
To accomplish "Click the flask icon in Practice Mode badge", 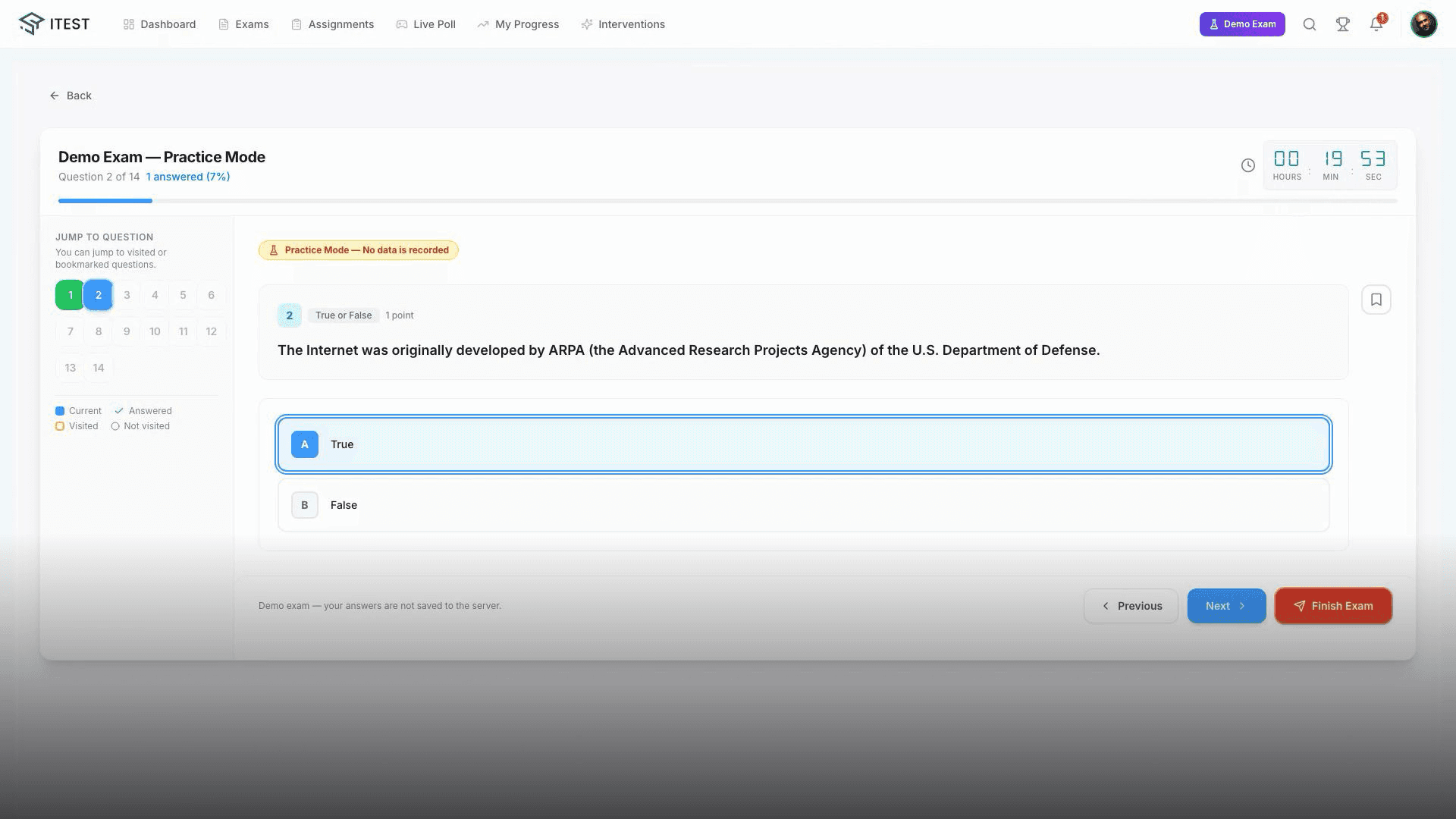I will 274,250.
